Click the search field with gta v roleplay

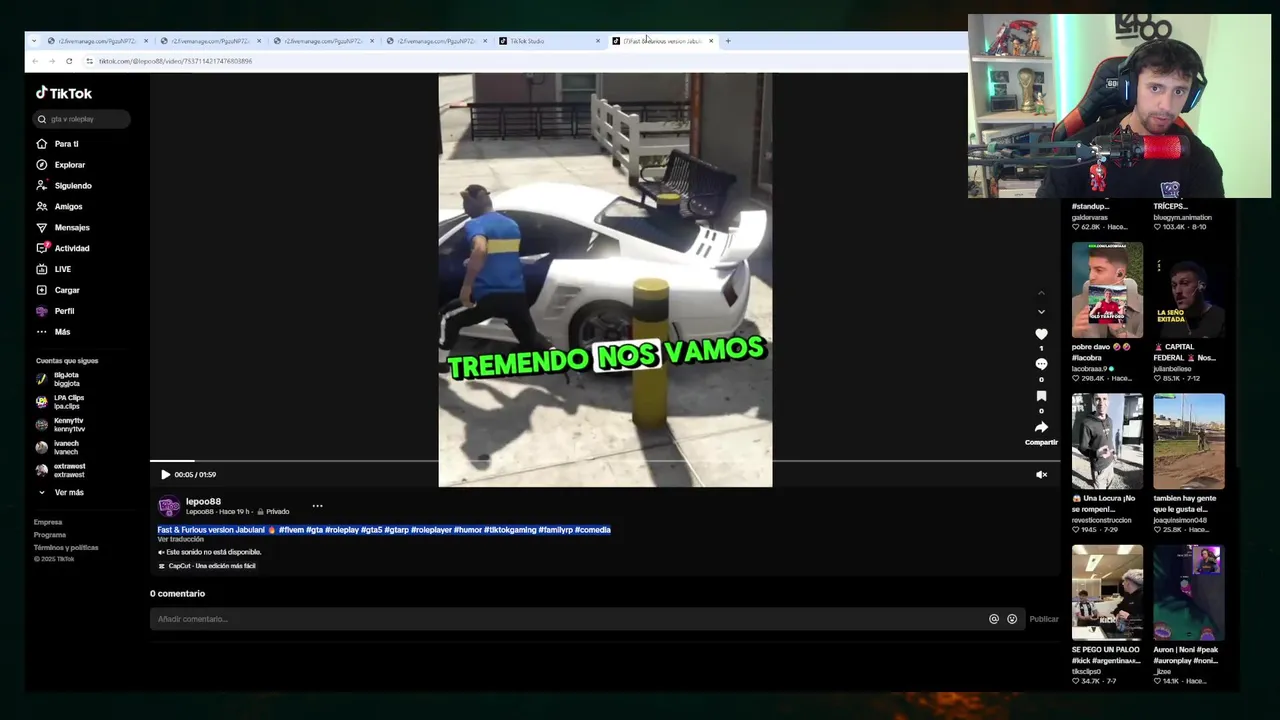click(x=82, y=119)
